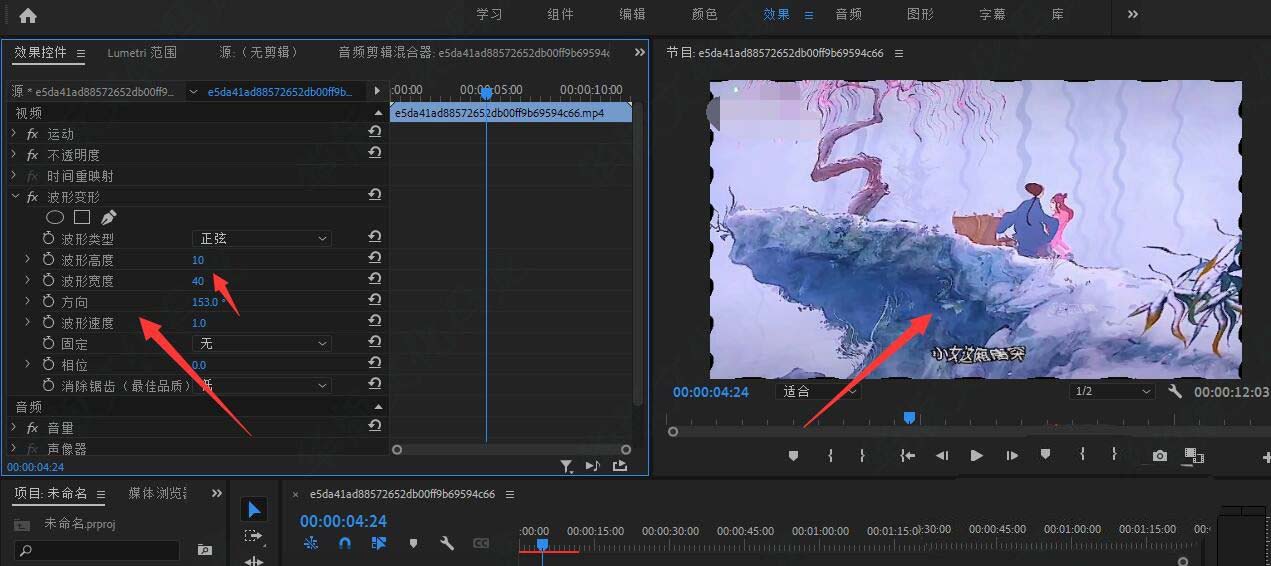Open program monitor settings wrench
The width and height of the screenshot is (1271, 566).
click(1176, 392)
